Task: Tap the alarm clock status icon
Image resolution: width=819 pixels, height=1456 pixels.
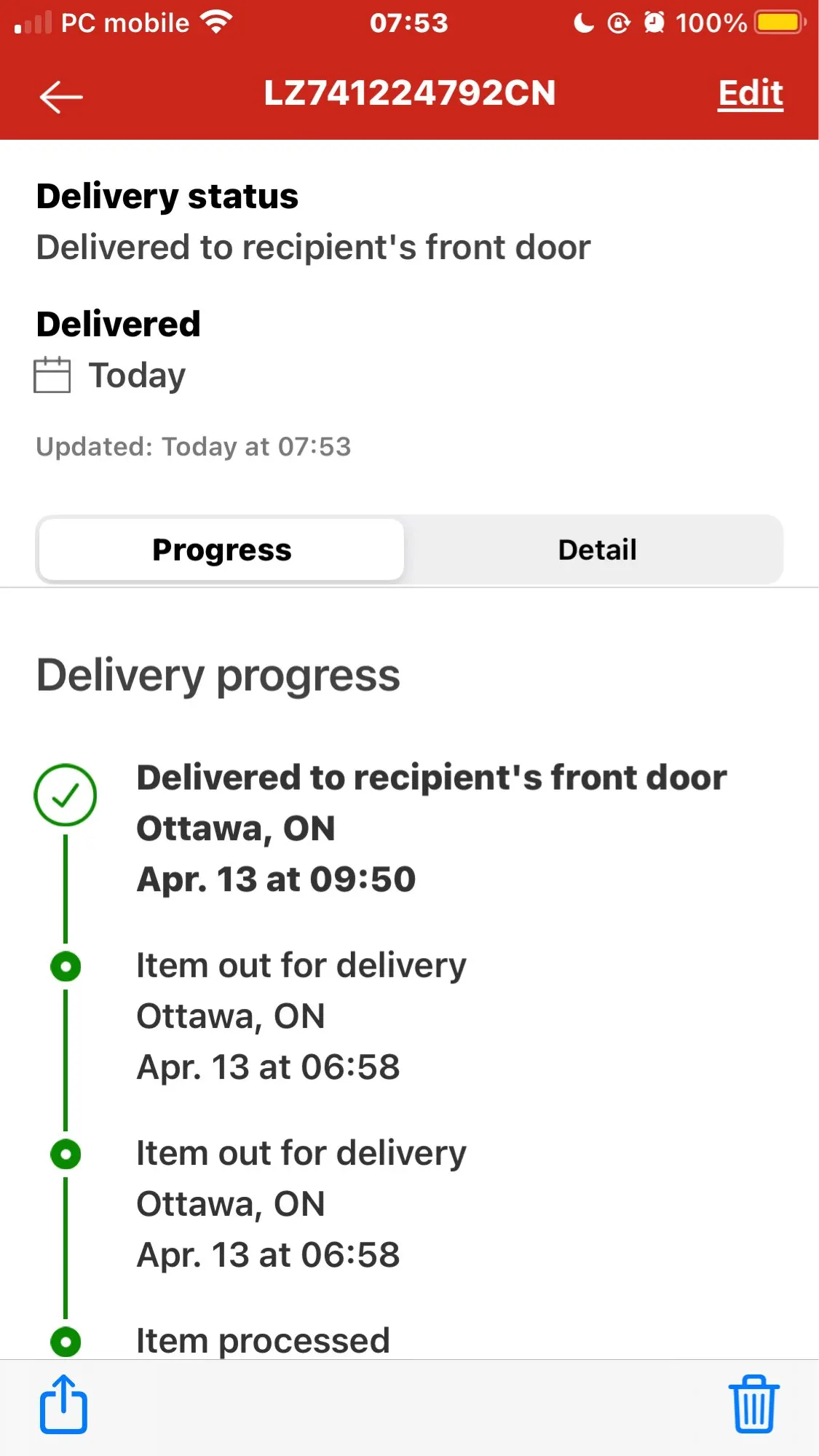Action: click(654, 23)
